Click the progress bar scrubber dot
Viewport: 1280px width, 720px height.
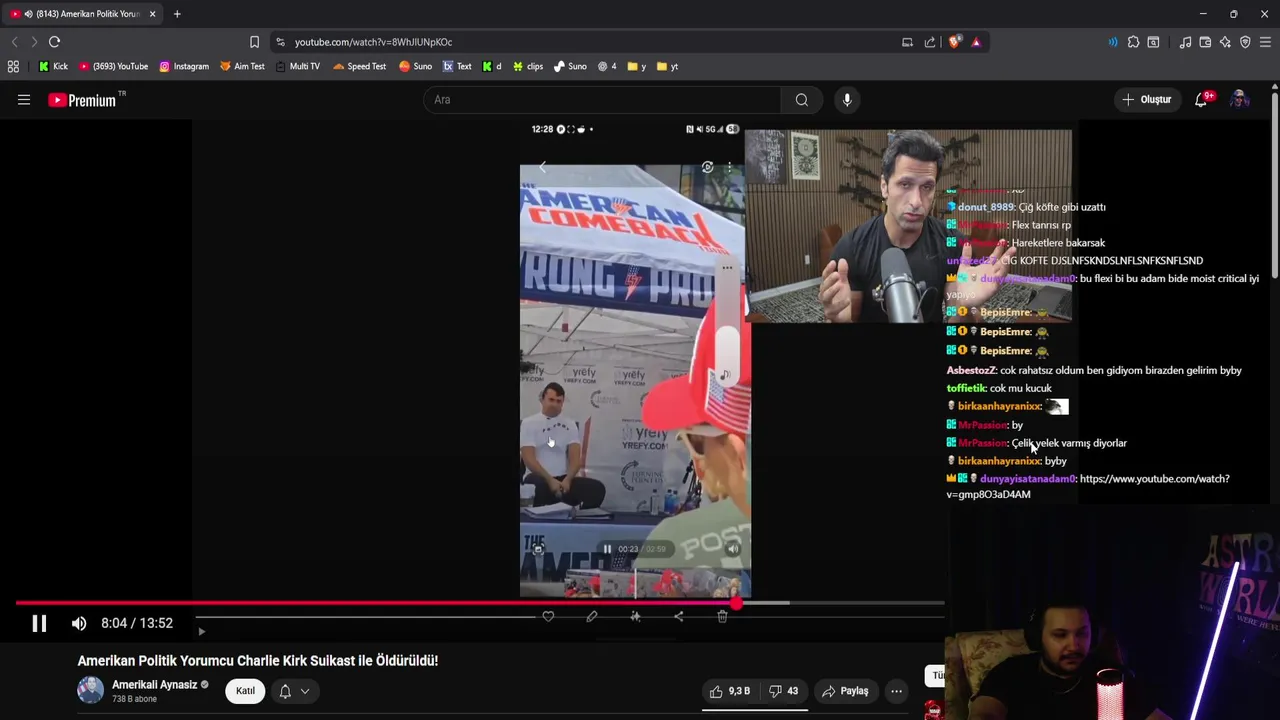pyautogui.click(x=737, y=603)
